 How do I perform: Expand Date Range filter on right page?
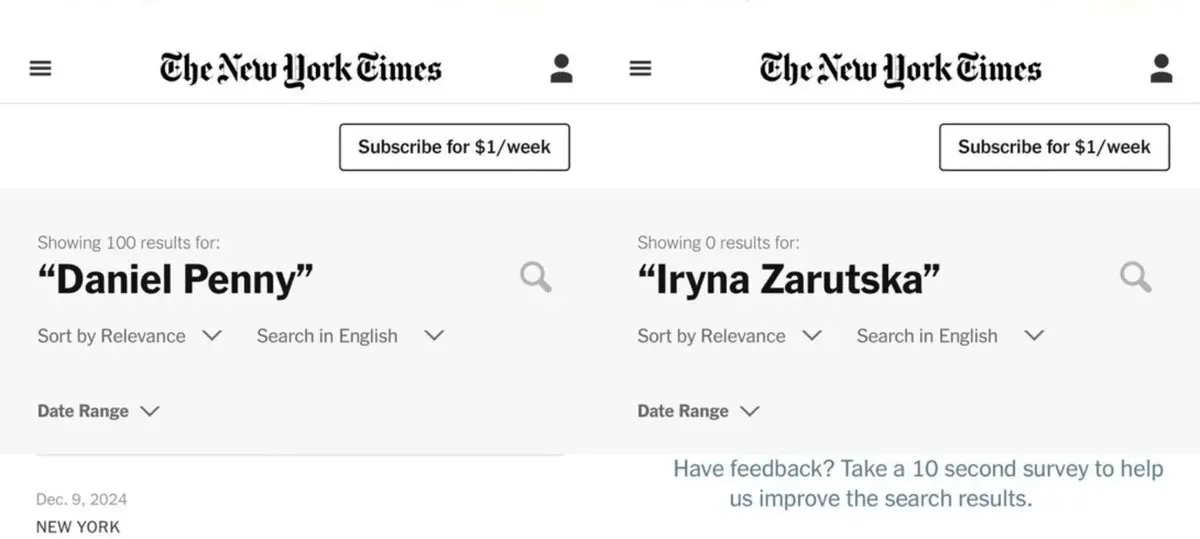[698, 411]
